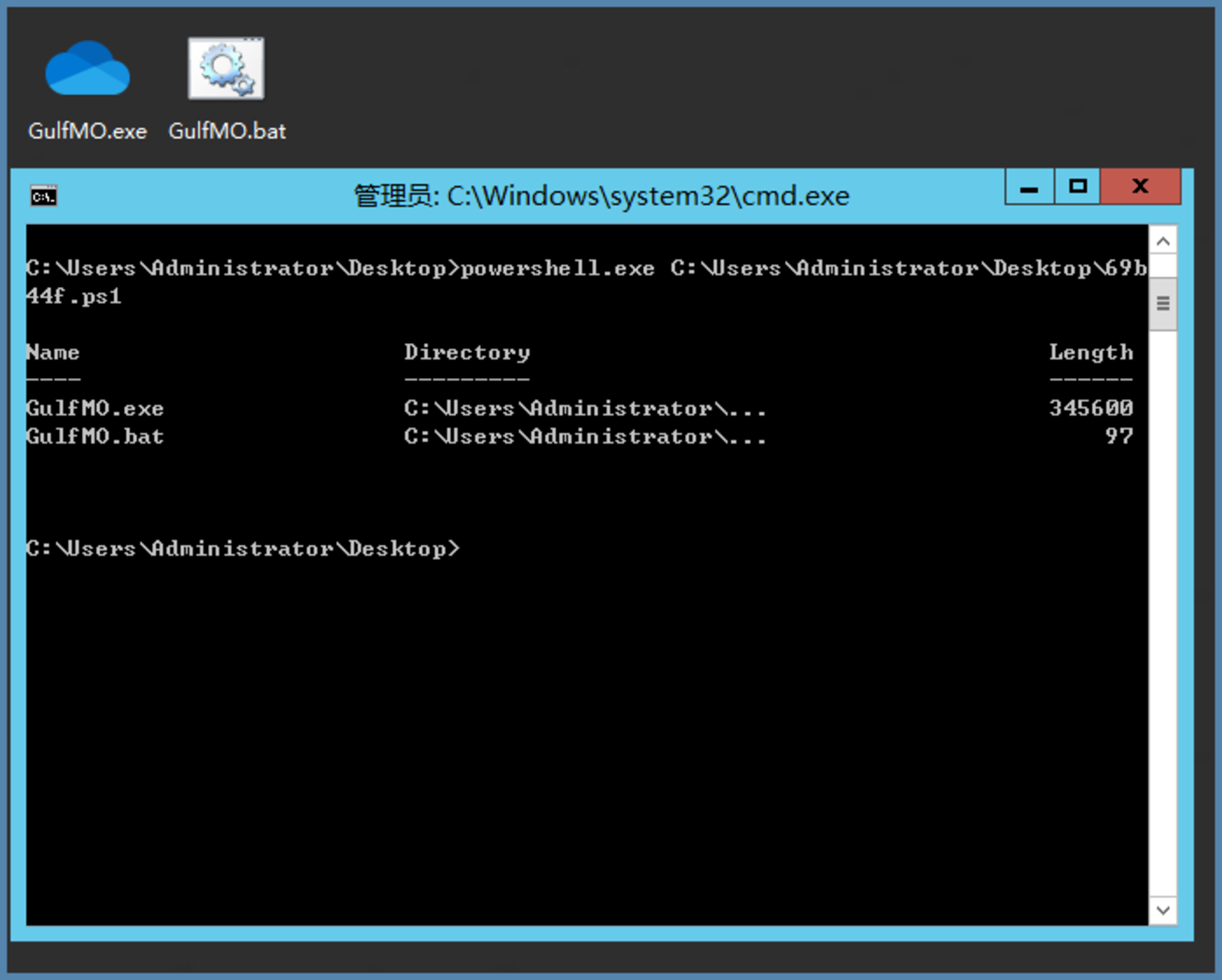
Task: Minimize the cmd.exe window
Action: [x=1029, y=187]
